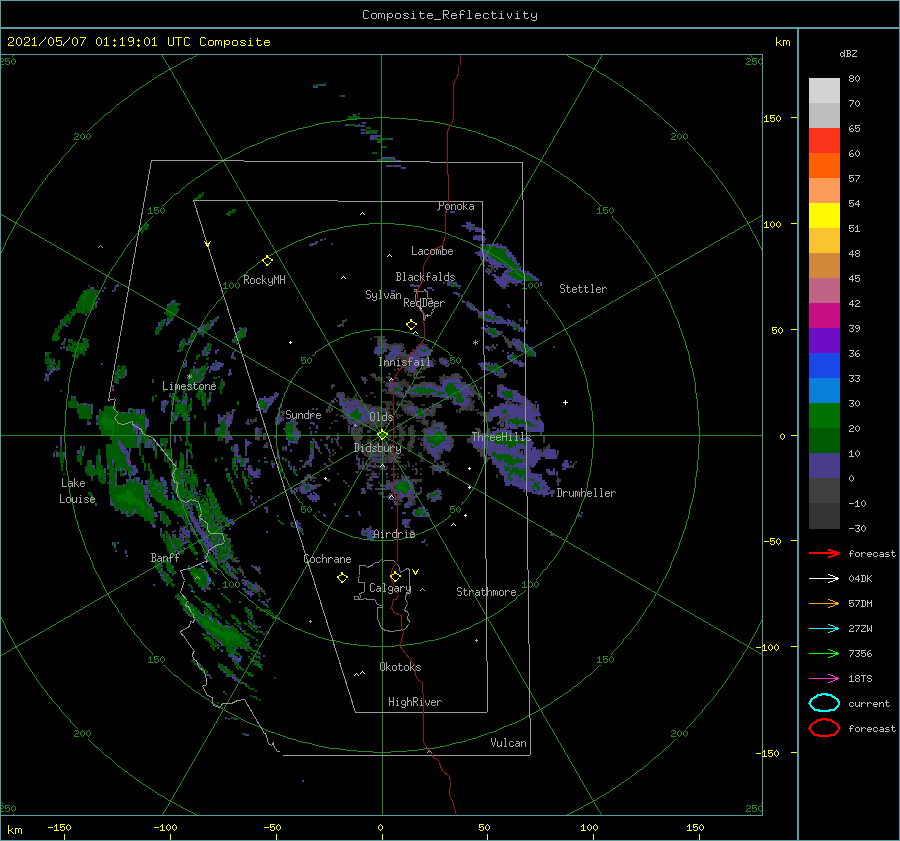Click the Stettler city label

coord(583,289)
